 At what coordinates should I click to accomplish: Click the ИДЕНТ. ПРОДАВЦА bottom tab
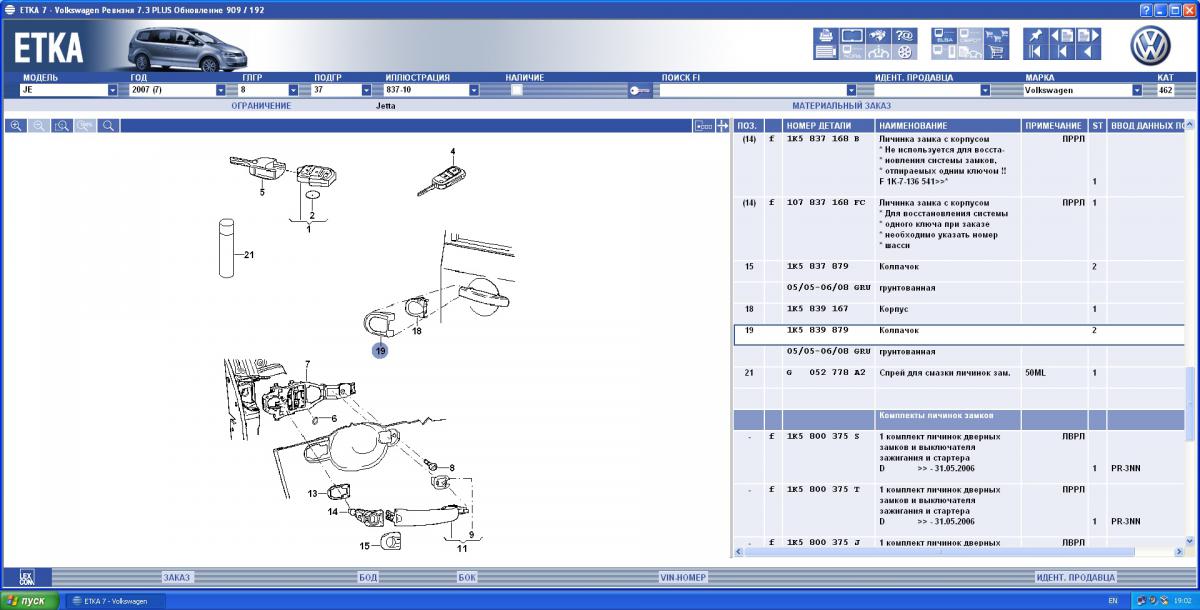pyautogui.click(x=1075, y=577)
